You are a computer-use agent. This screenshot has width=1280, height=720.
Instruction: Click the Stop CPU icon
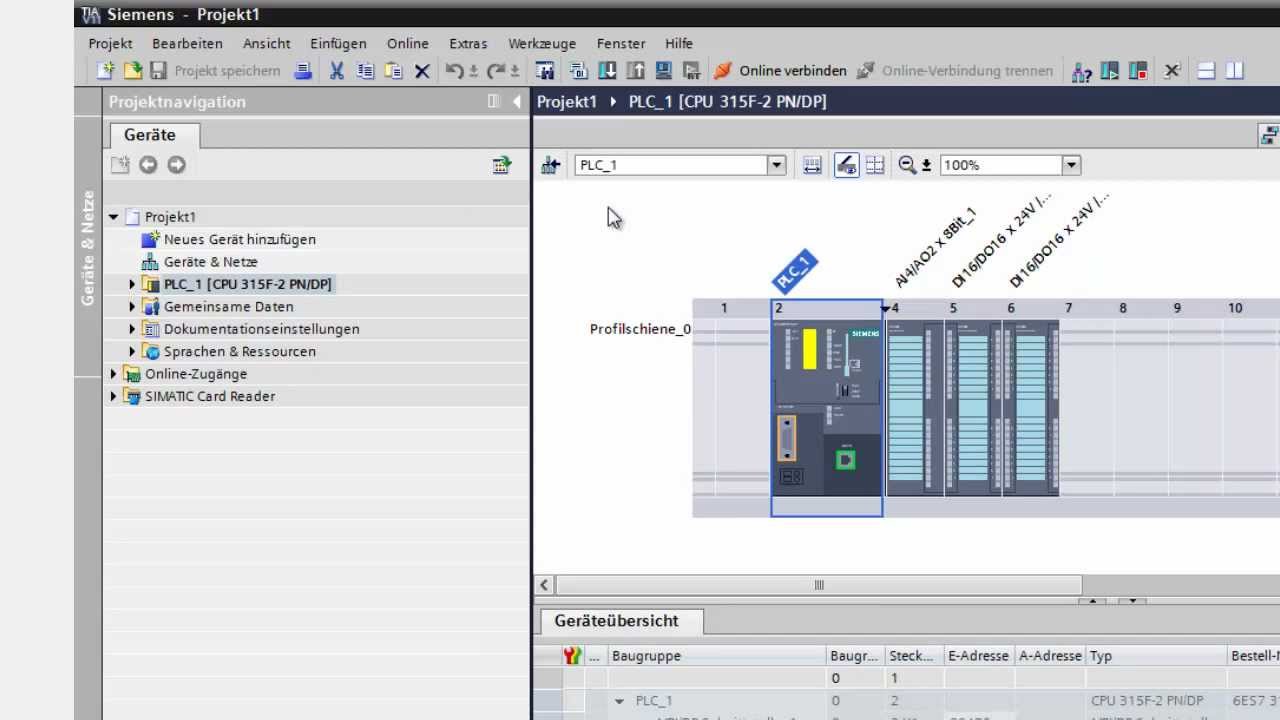(x=1138, y=71)
